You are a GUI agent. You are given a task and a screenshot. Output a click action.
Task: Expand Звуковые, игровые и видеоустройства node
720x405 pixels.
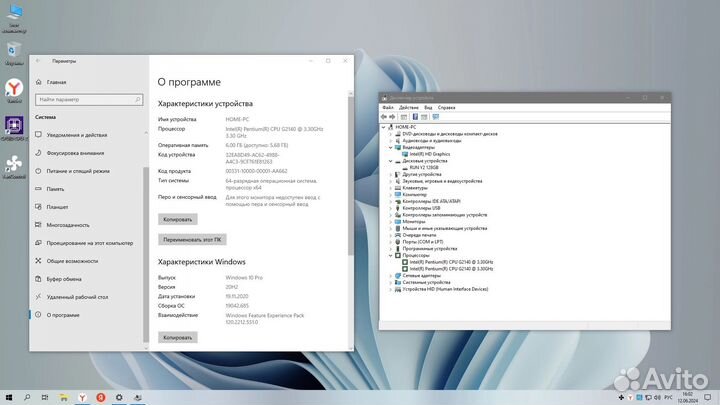391,181
